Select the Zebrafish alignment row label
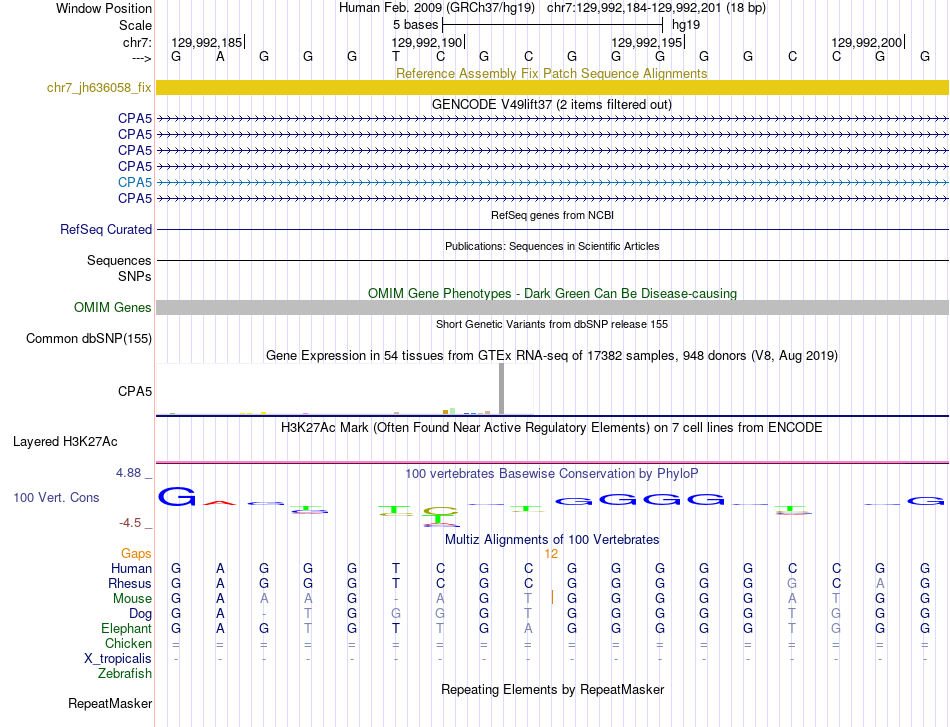Image resolution: width=950 pixels, height=727 pixels. click(125, 674)
